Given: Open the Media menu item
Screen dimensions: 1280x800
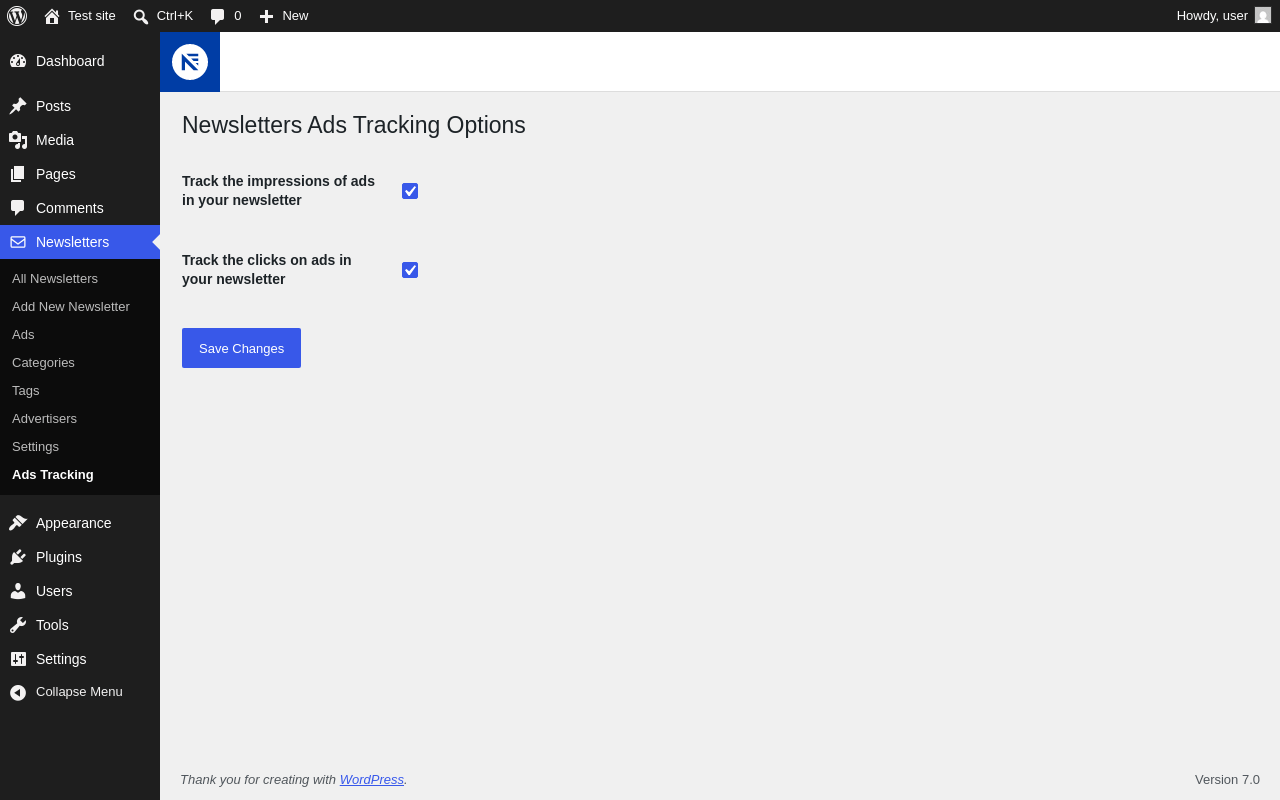Looking at the screenshot, I should coord(80,140).
